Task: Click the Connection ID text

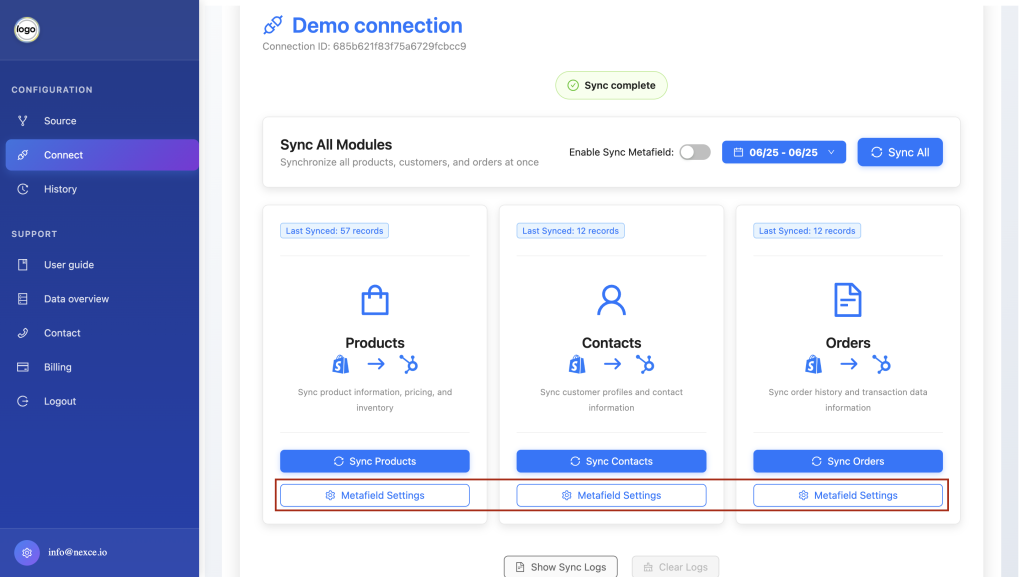Action: coord(364,46)
